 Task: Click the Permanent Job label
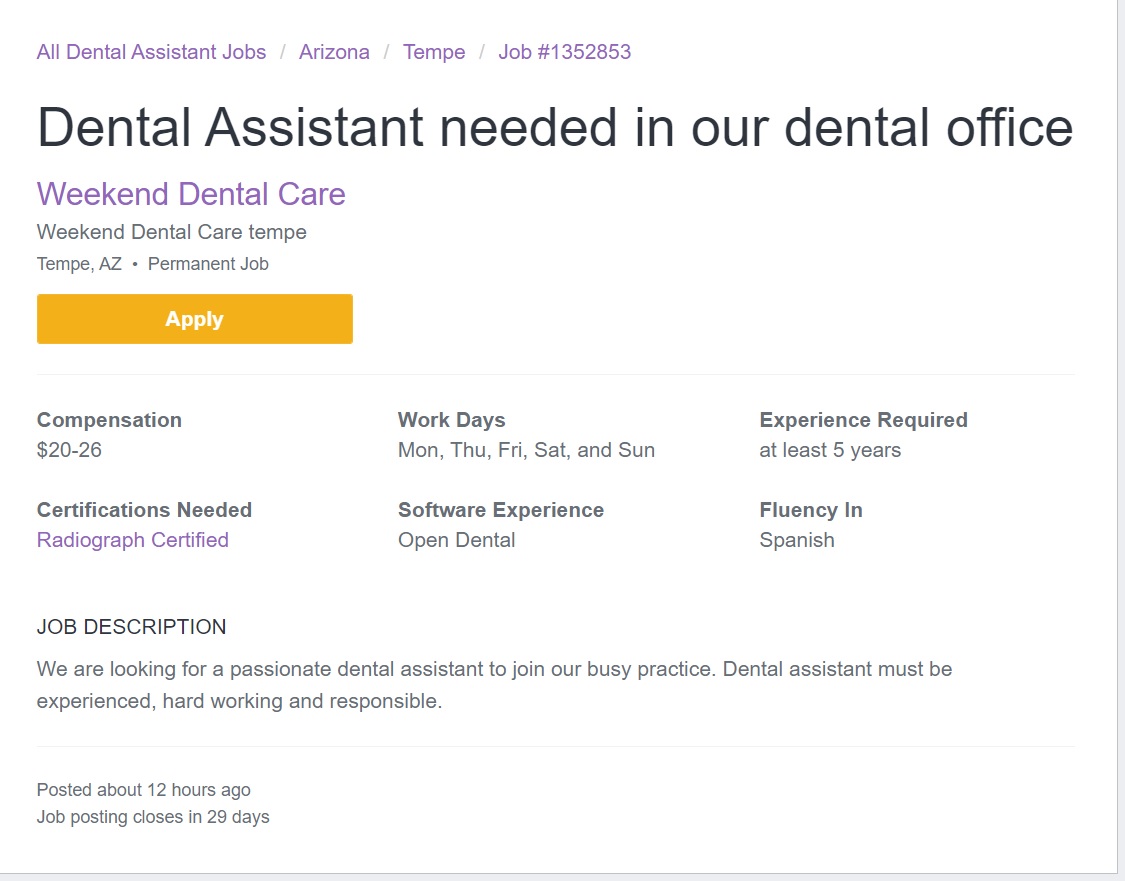(x=208, y=264)
